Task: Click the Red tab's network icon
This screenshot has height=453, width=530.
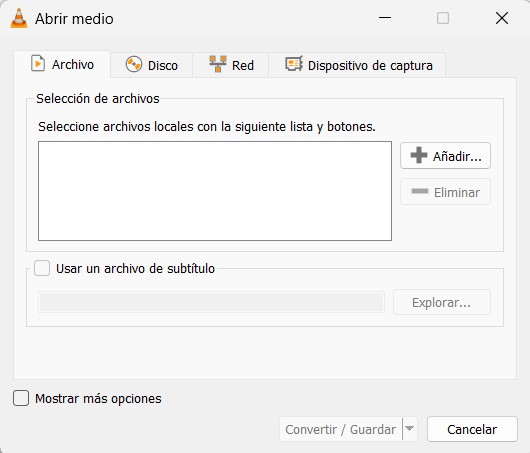Action: [x=218, y=64]
